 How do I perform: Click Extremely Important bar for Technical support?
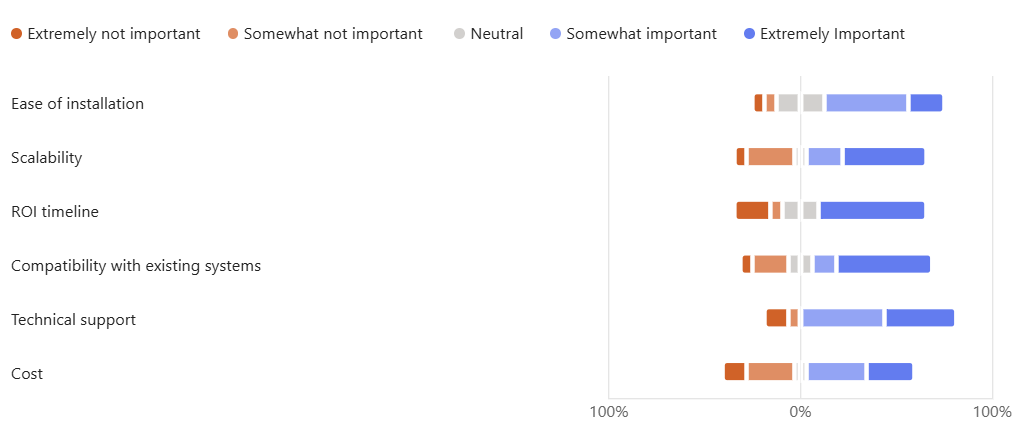(920, 319)
